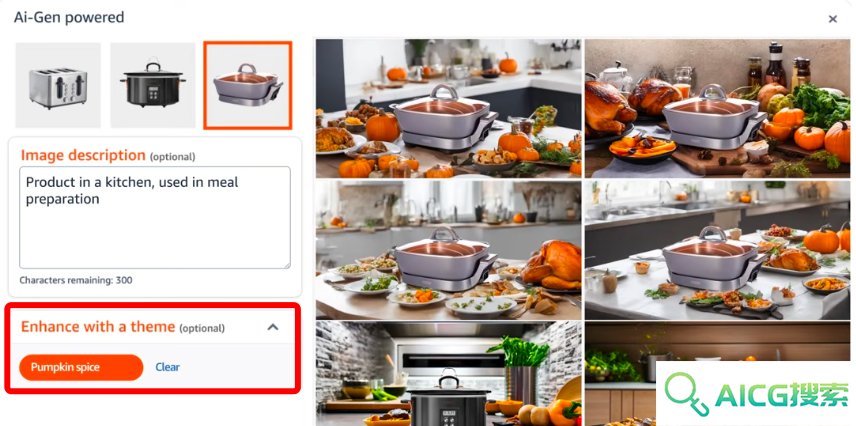
Task: Open first generated image with pumpkins on counter
Action: coord(448,108)
